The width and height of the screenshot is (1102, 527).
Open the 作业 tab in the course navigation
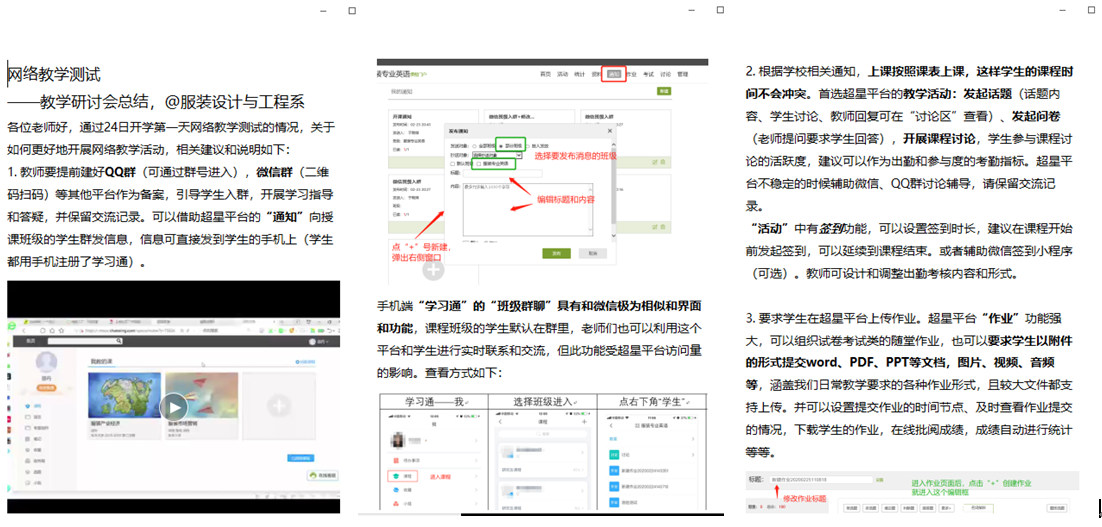tap(632, 74)
